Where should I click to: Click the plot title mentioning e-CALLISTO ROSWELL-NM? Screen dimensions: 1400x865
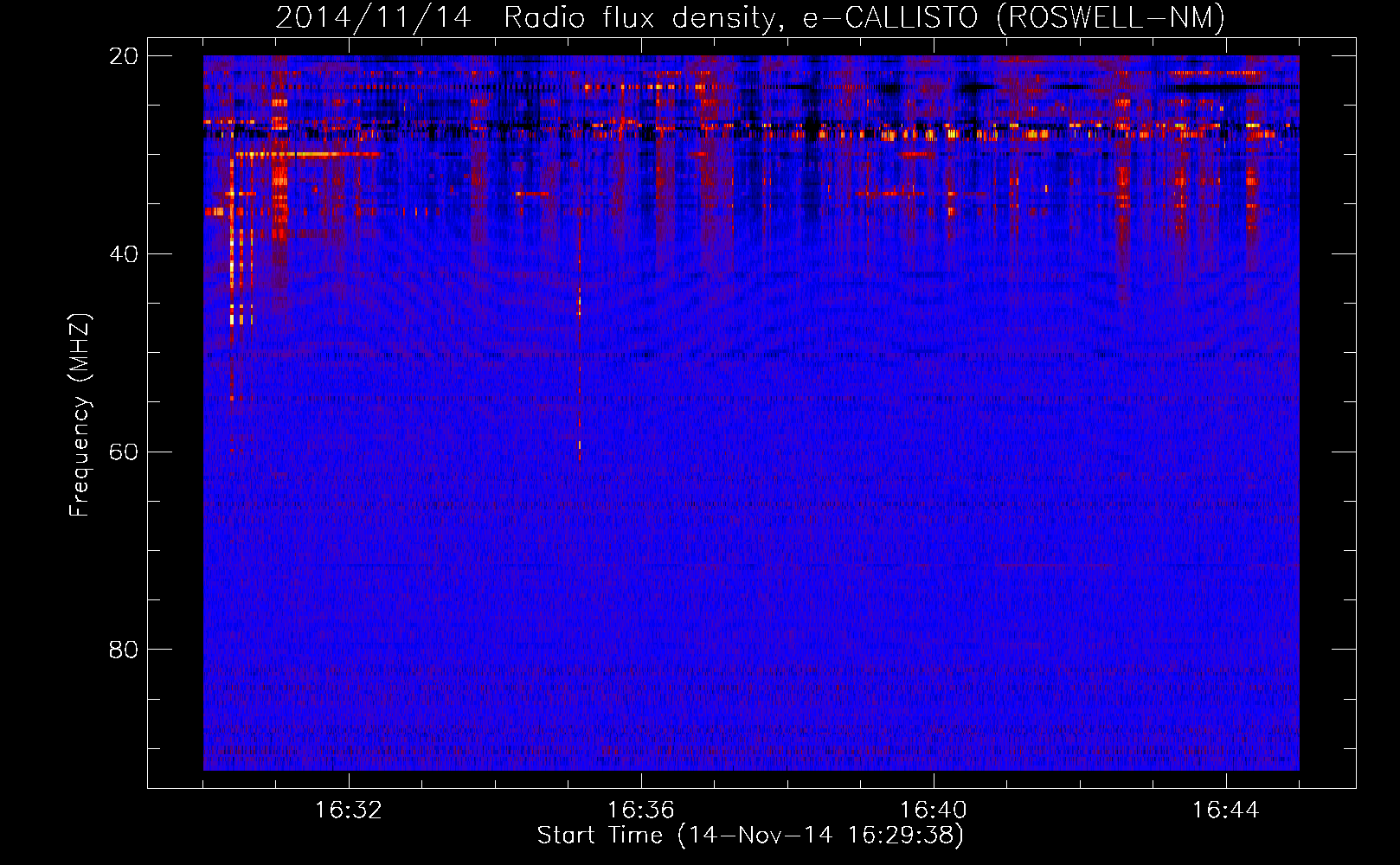click(750, 17)
